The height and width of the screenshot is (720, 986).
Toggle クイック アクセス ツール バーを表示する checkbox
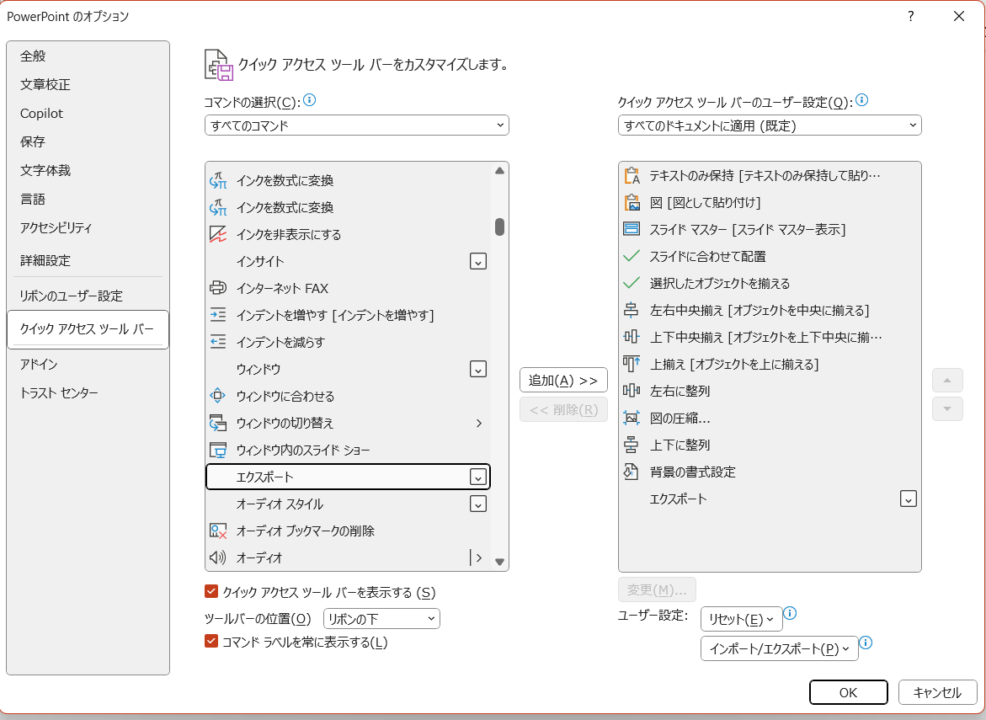pos(211,591)
